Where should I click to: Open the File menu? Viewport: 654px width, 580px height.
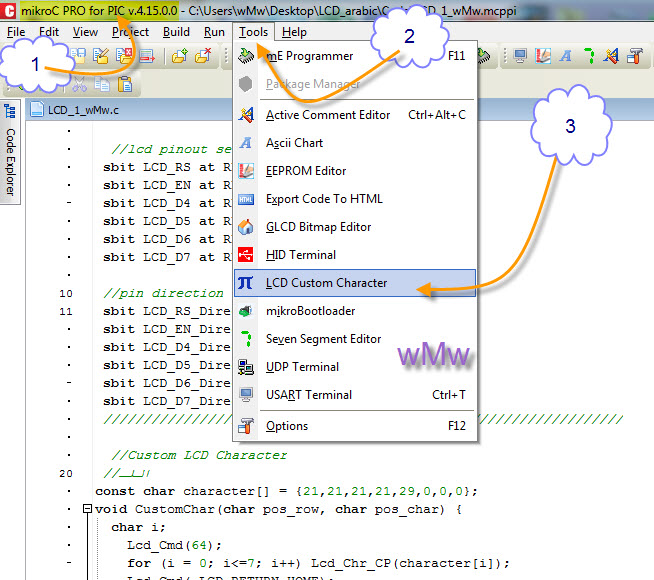coord(16,32)
